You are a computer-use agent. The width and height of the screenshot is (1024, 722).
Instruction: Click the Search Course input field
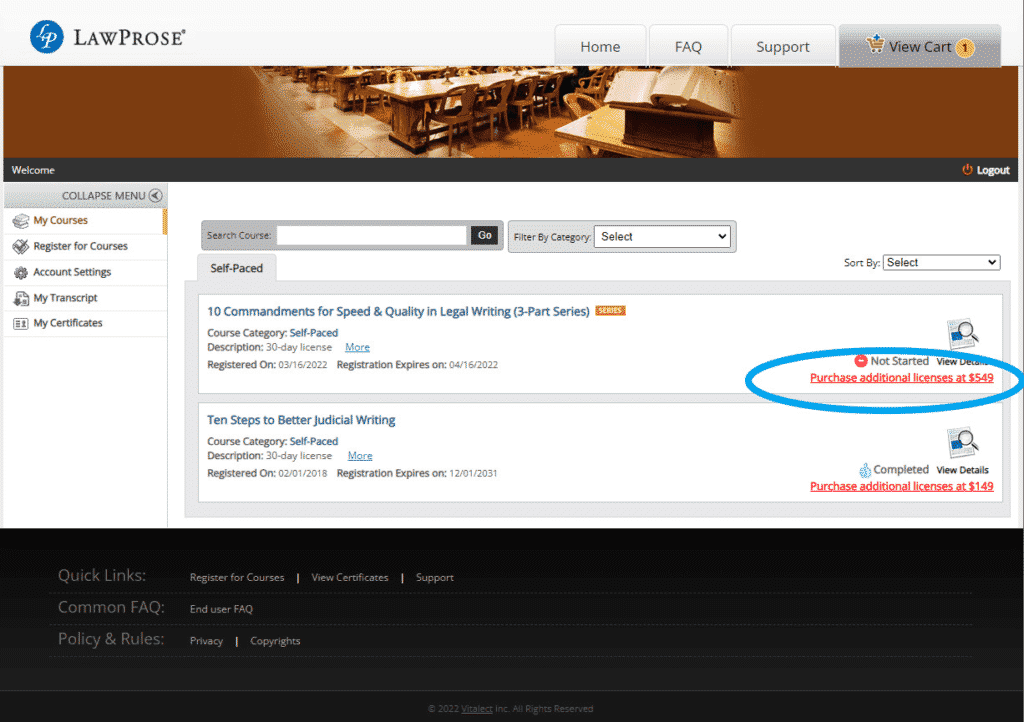click(372, 236)
